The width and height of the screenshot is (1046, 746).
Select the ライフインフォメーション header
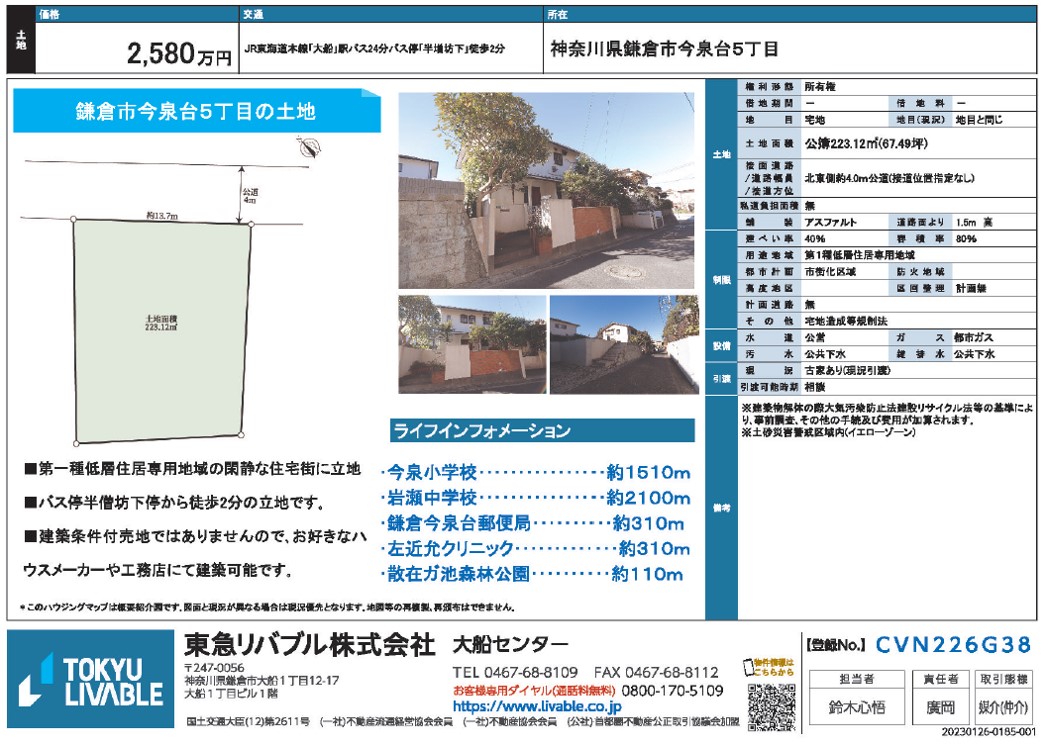[482, 432]
